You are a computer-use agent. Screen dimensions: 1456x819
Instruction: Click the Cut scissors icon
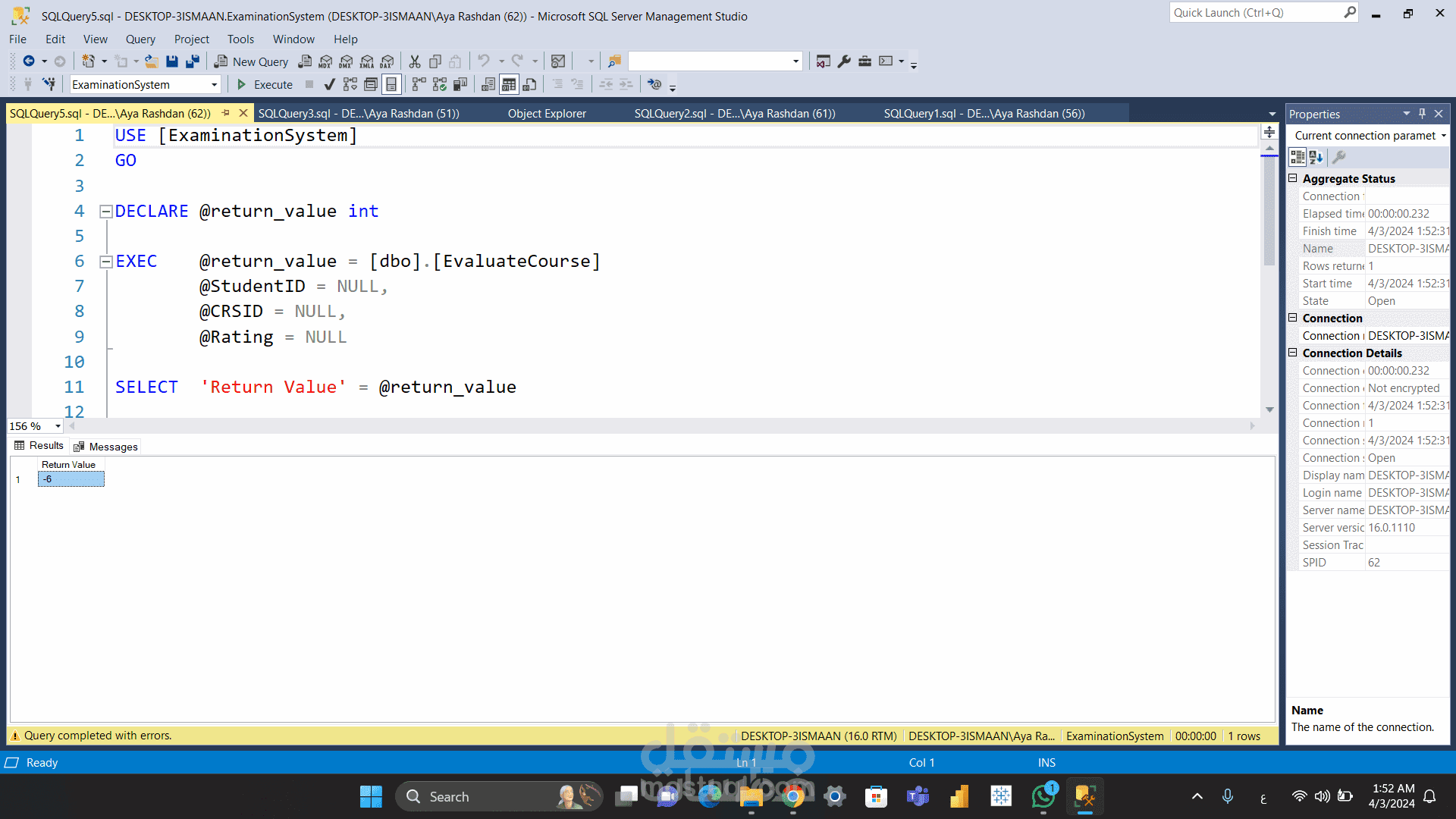click(415, 61)
